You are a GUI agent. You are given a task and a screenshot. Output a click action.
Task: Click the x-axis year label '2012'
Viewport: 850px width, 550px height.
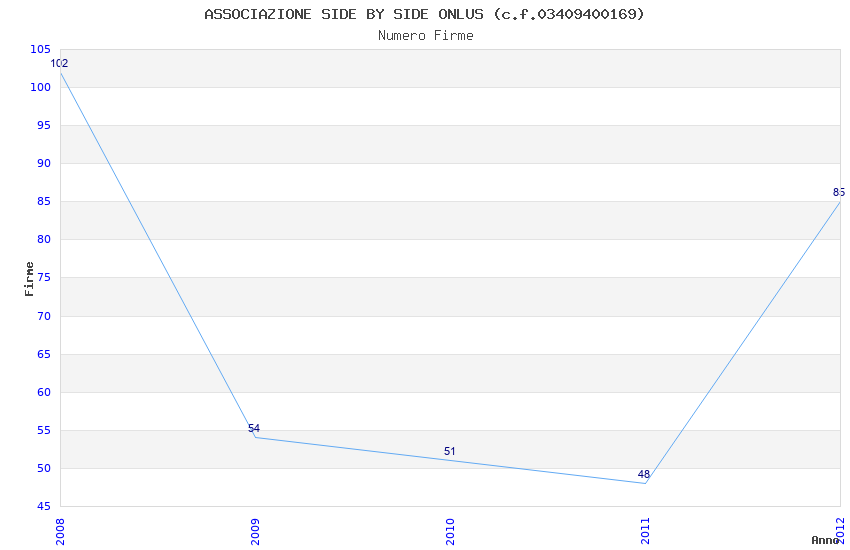coord(840,531)
